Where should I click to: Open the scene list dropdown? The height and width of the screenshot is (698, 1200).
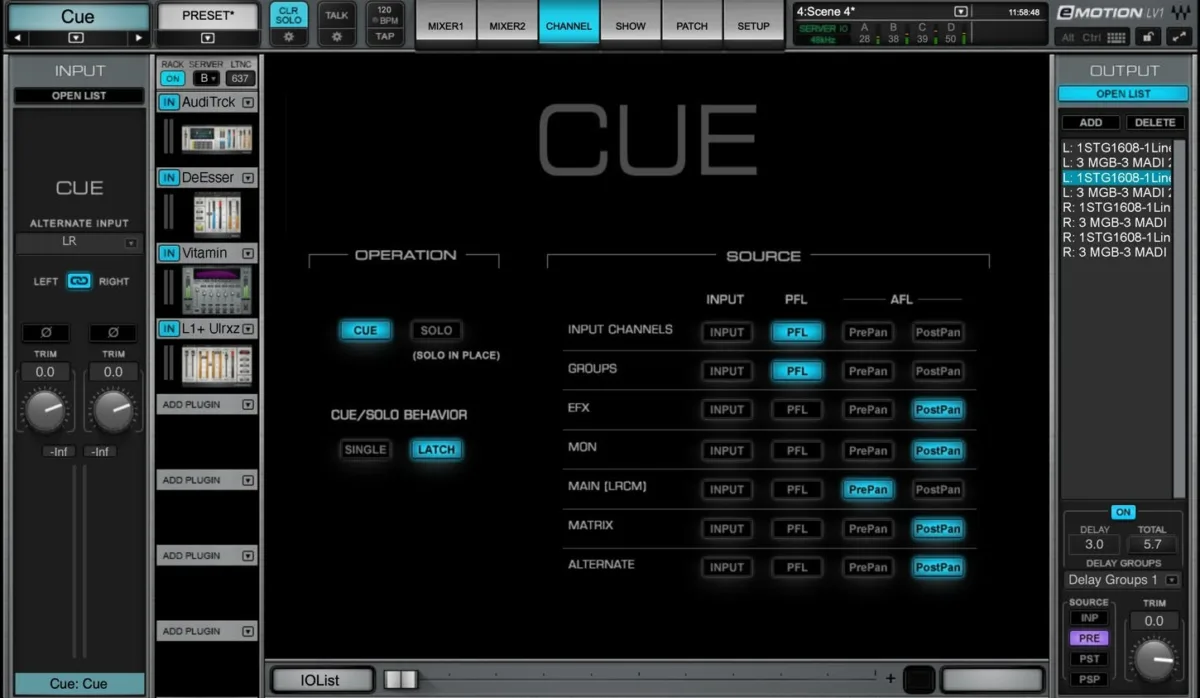[x=961, y=12]
